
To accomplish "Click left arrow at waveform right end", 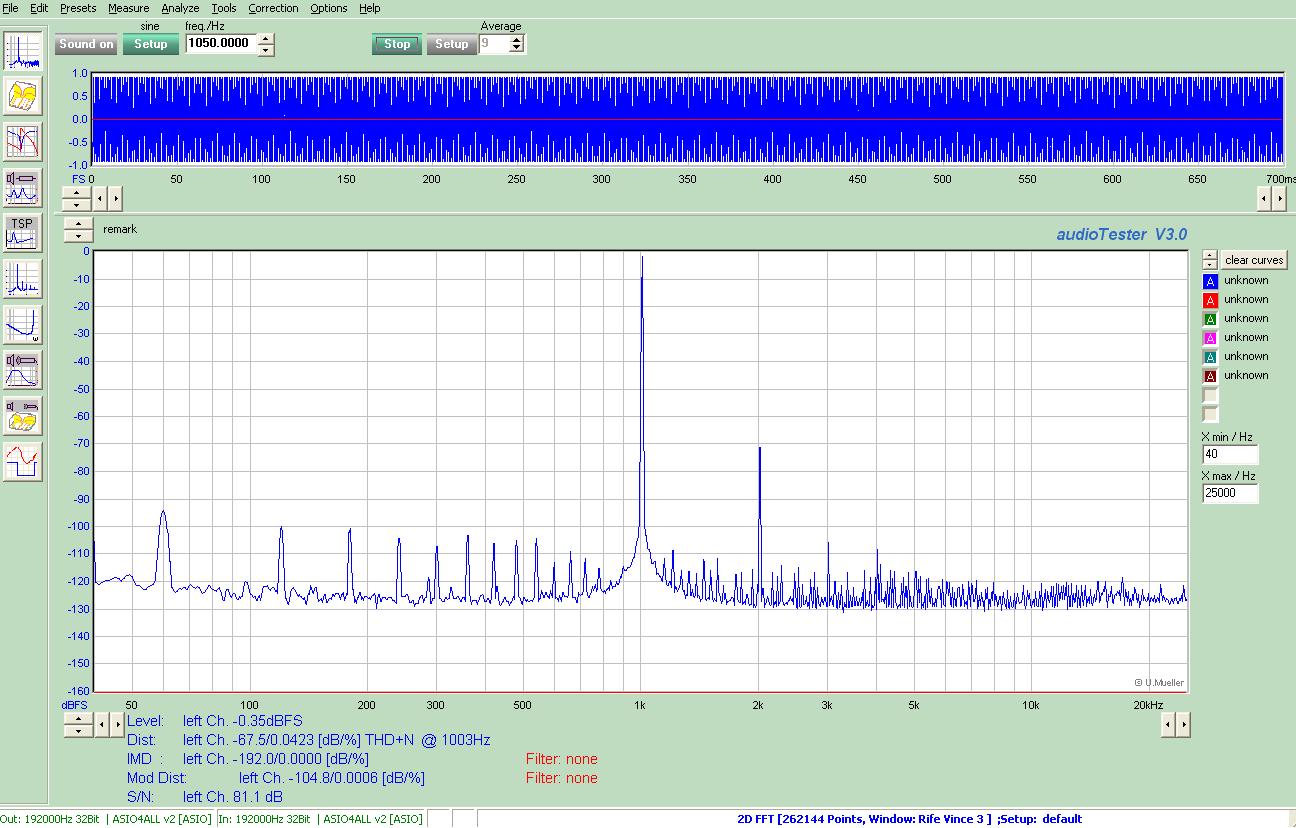I will (1265, 198).
